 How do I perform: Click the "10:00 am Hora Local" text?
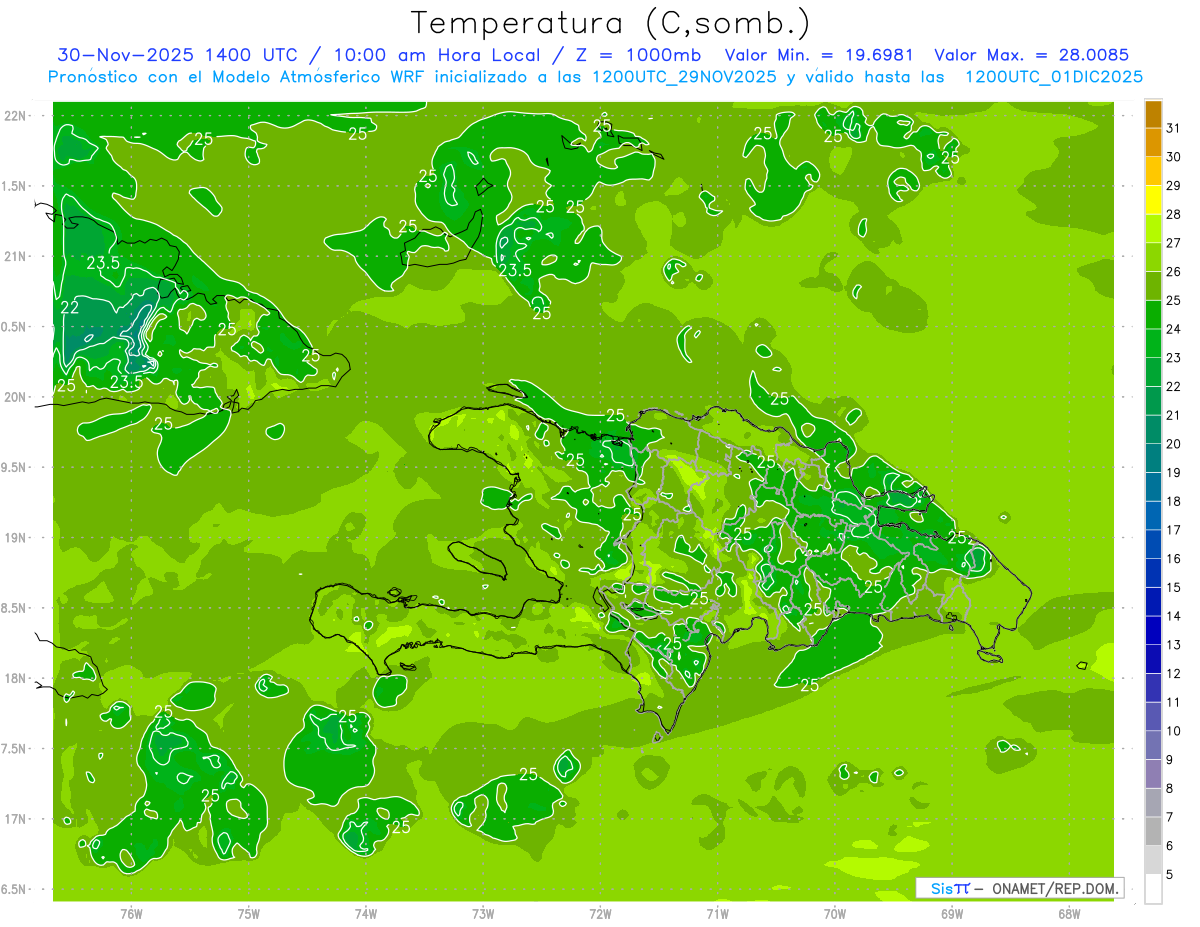tap(436, 55)
